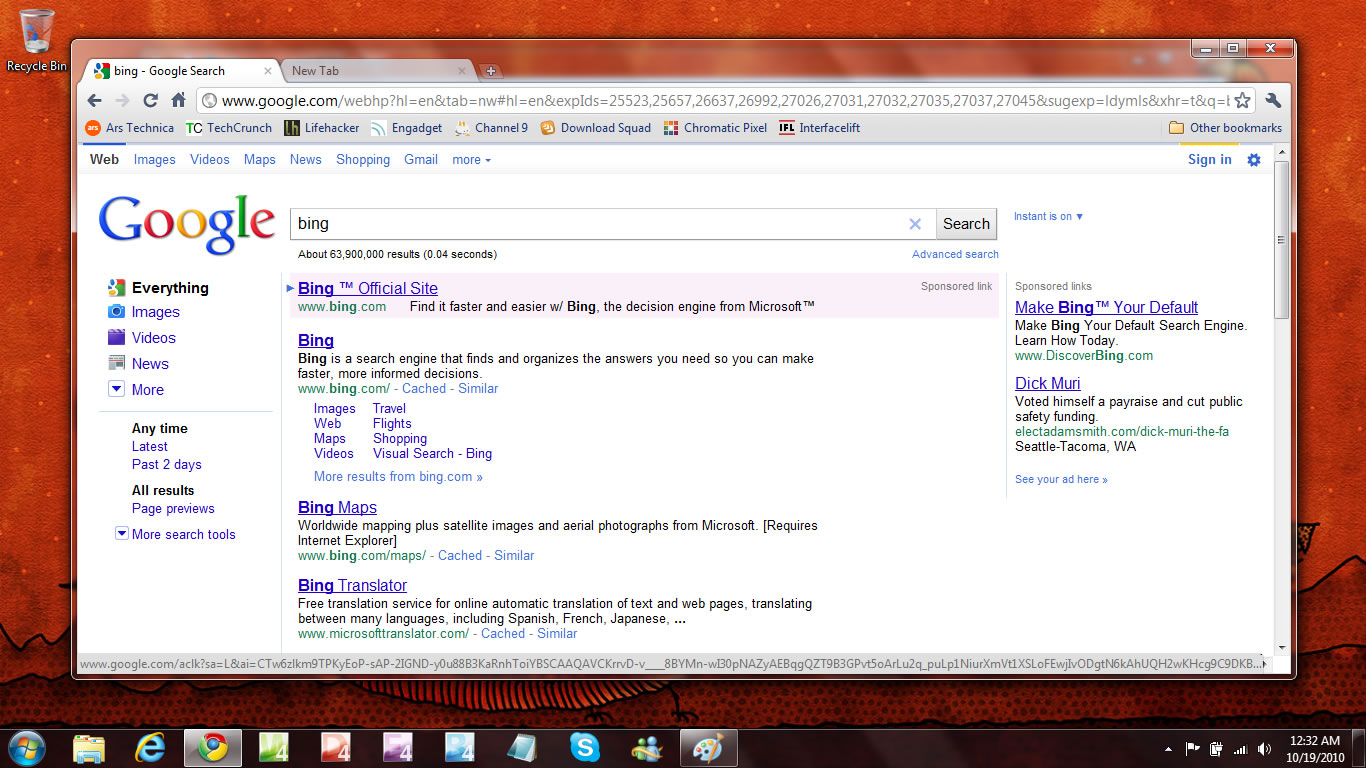Expand the 'more' menu in Google bar
The height and width of the screenshot is (768, 1366).
coord(471,160)
